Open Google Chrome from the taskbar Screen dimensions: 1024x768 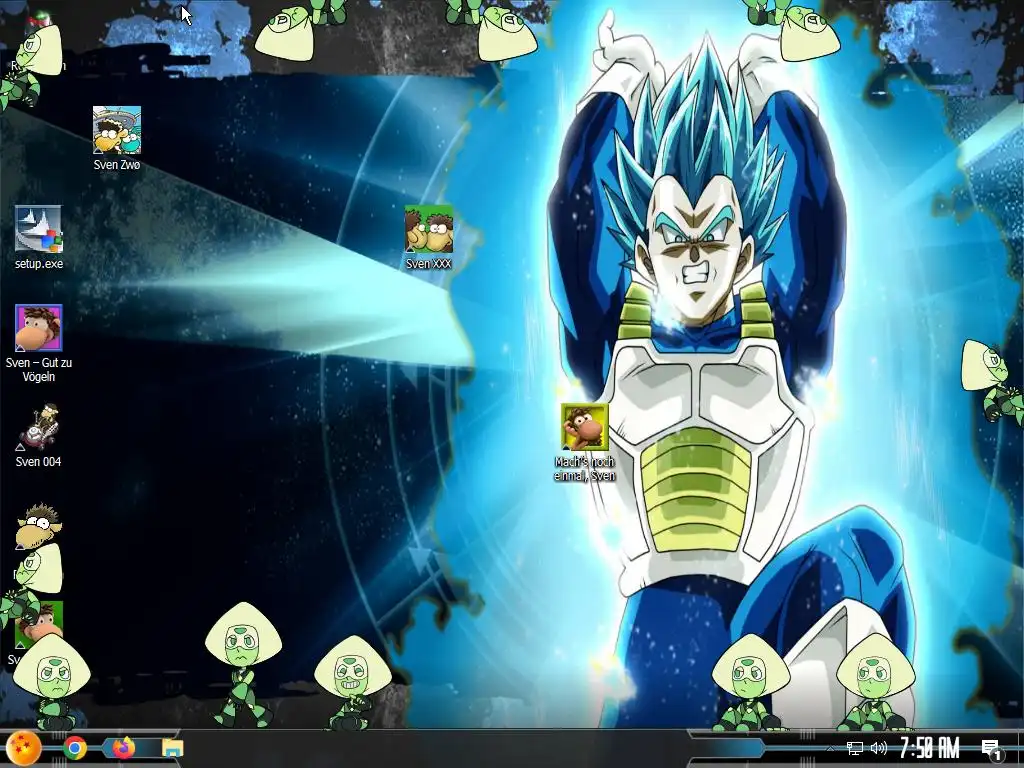pos(74,748)
